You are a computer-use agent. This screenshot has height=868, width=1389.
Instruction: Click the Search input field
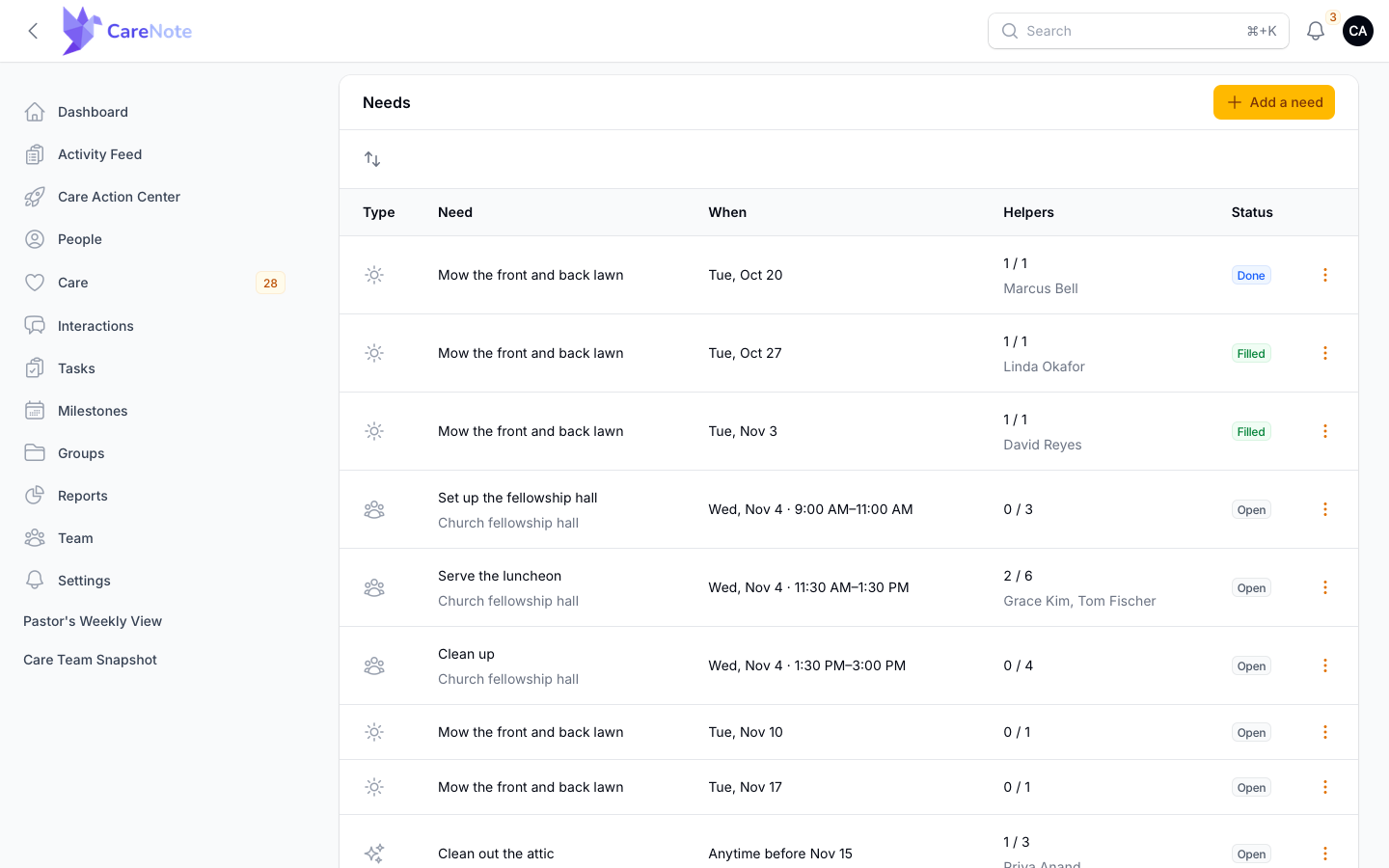[1138, 31]
